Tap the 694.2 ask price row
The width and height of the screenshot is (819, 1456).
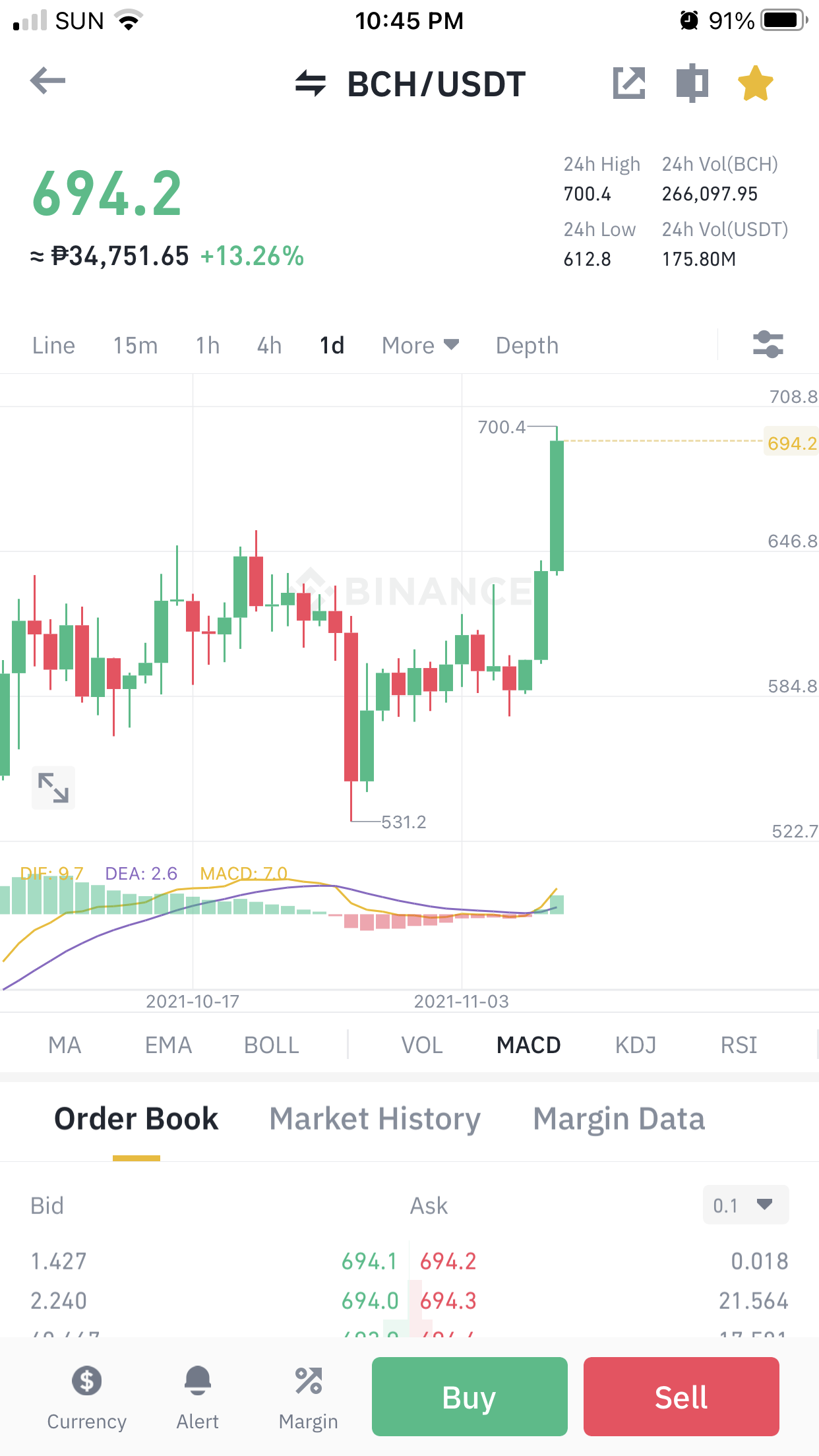point(603,1261)
